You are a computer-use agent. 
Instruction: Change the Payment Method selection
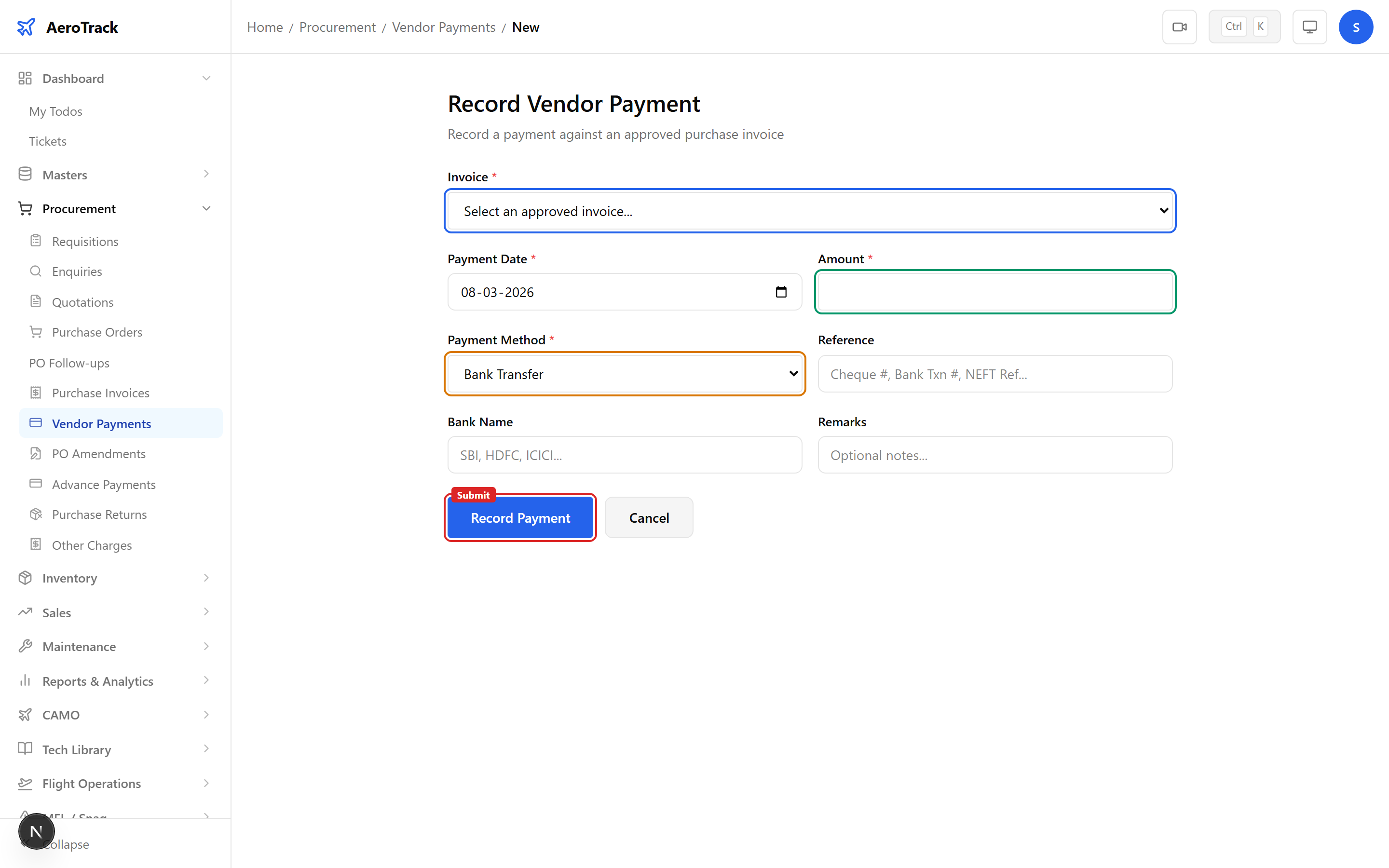625,374
